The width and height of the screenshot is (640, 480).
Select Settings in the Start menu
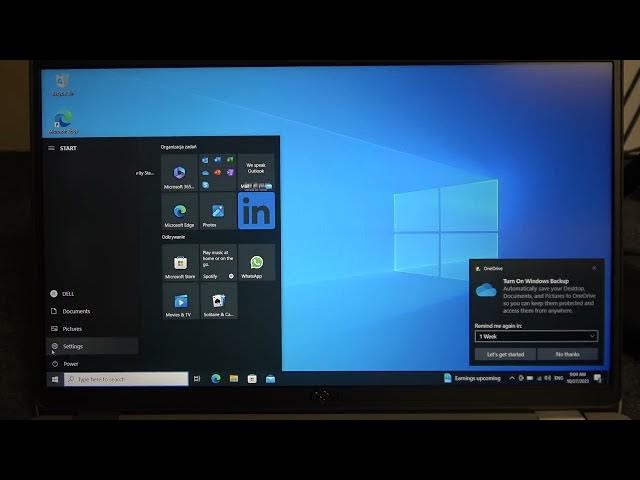click(72, 346)
